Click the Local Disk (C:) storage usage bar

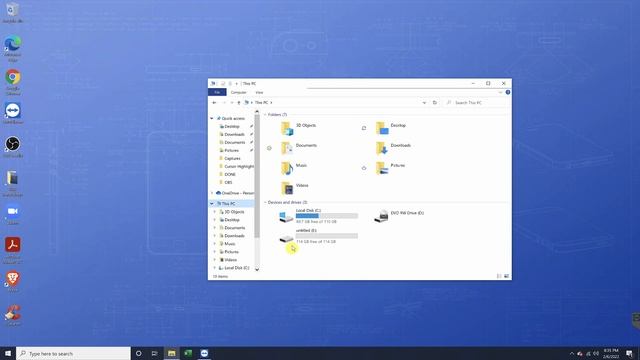click(x=327, y=216)
